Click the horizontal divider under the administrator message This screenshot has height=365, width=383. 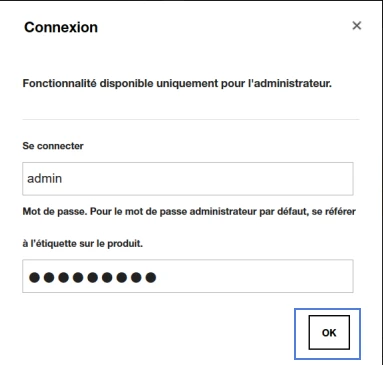(191, 119)
